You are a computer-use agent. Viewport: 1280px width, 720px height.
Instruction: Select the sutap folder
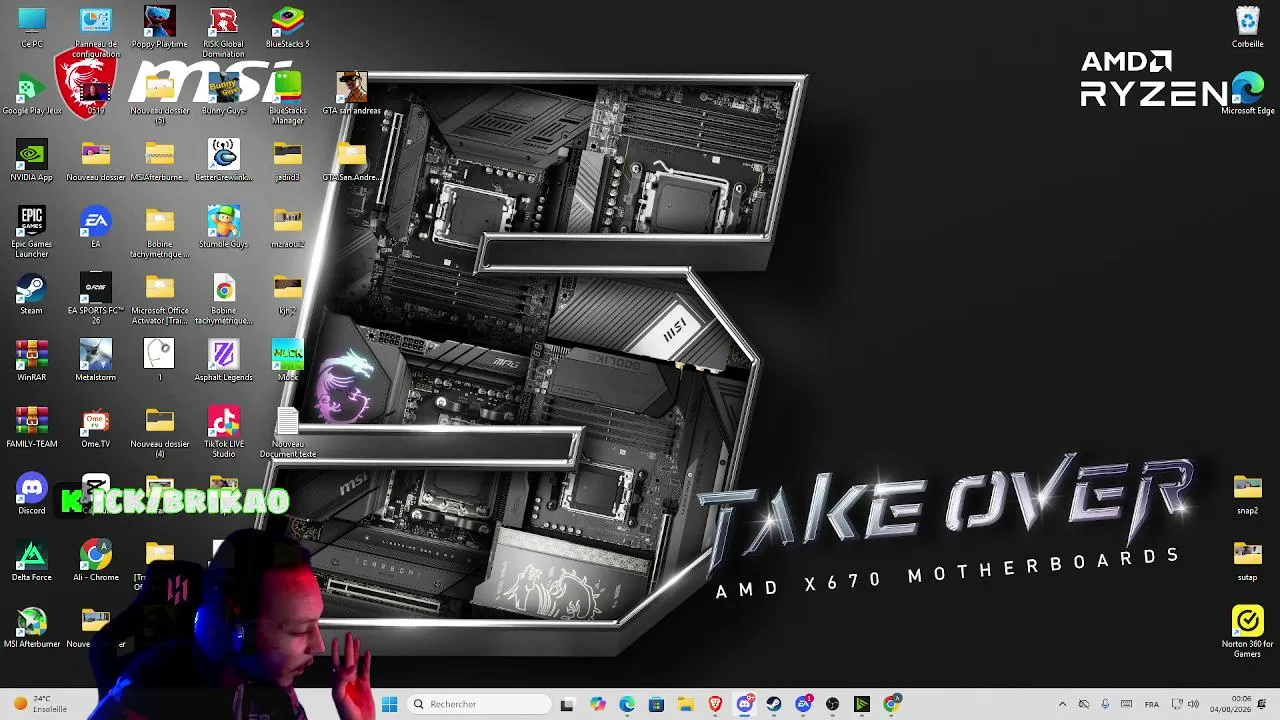coord(1248,561)
